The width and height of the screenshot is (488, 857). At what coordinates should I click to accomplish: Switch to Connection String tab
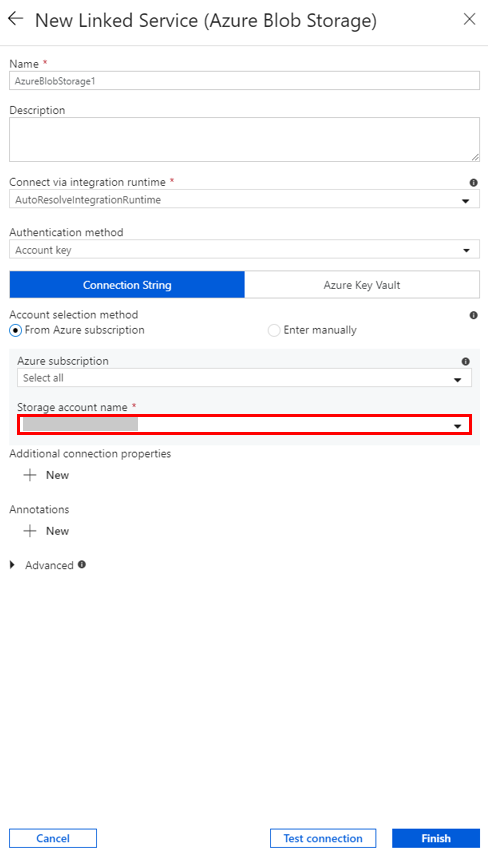pos(127,285)
